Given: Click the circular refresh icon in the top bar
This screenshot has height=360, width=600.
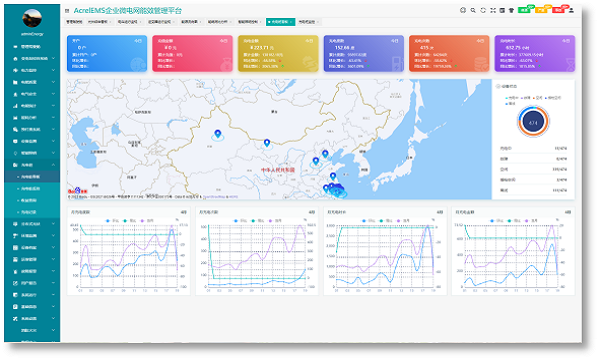Looking at the screenshot, I should click(x=483, y=10).
